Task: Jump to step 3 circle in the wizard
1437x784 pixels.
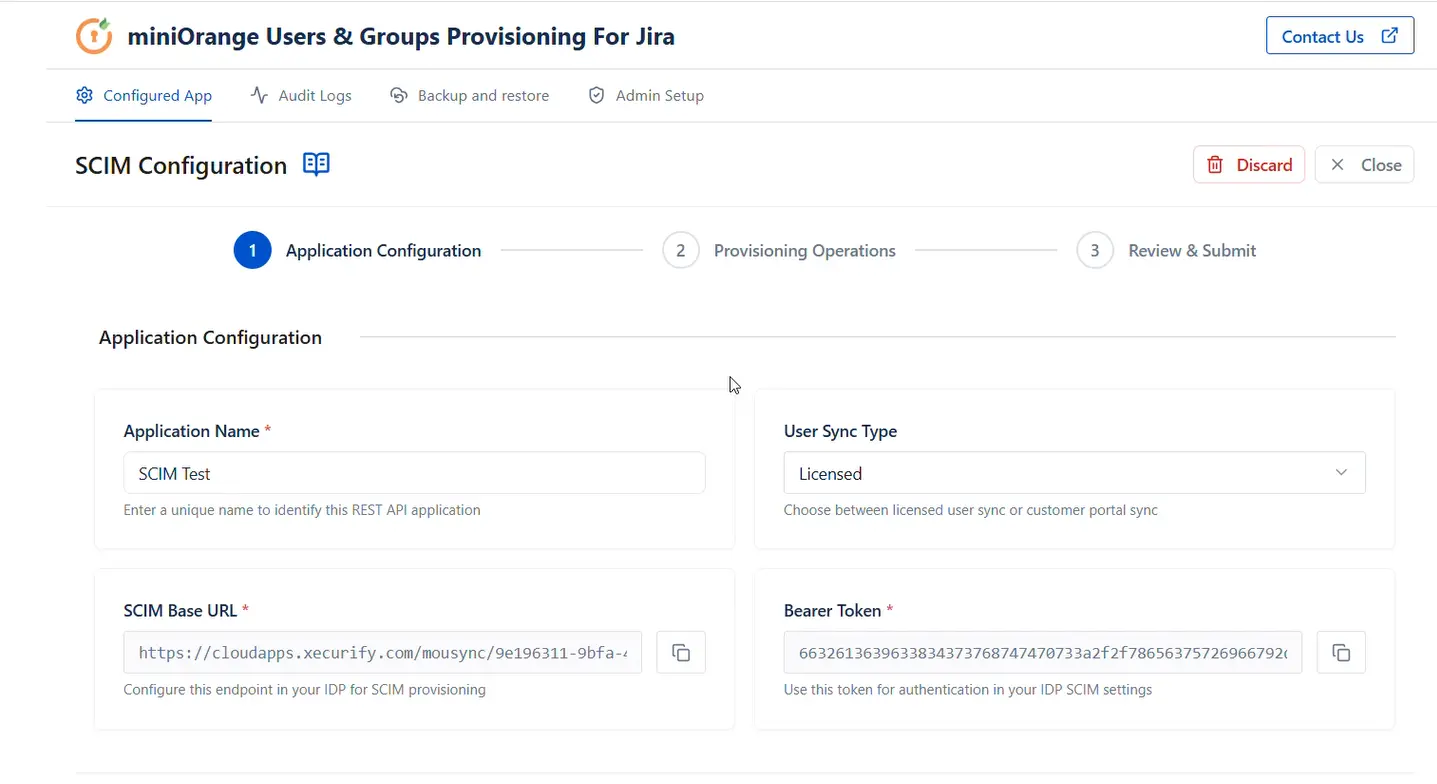Action: (x=1095, y=250)
